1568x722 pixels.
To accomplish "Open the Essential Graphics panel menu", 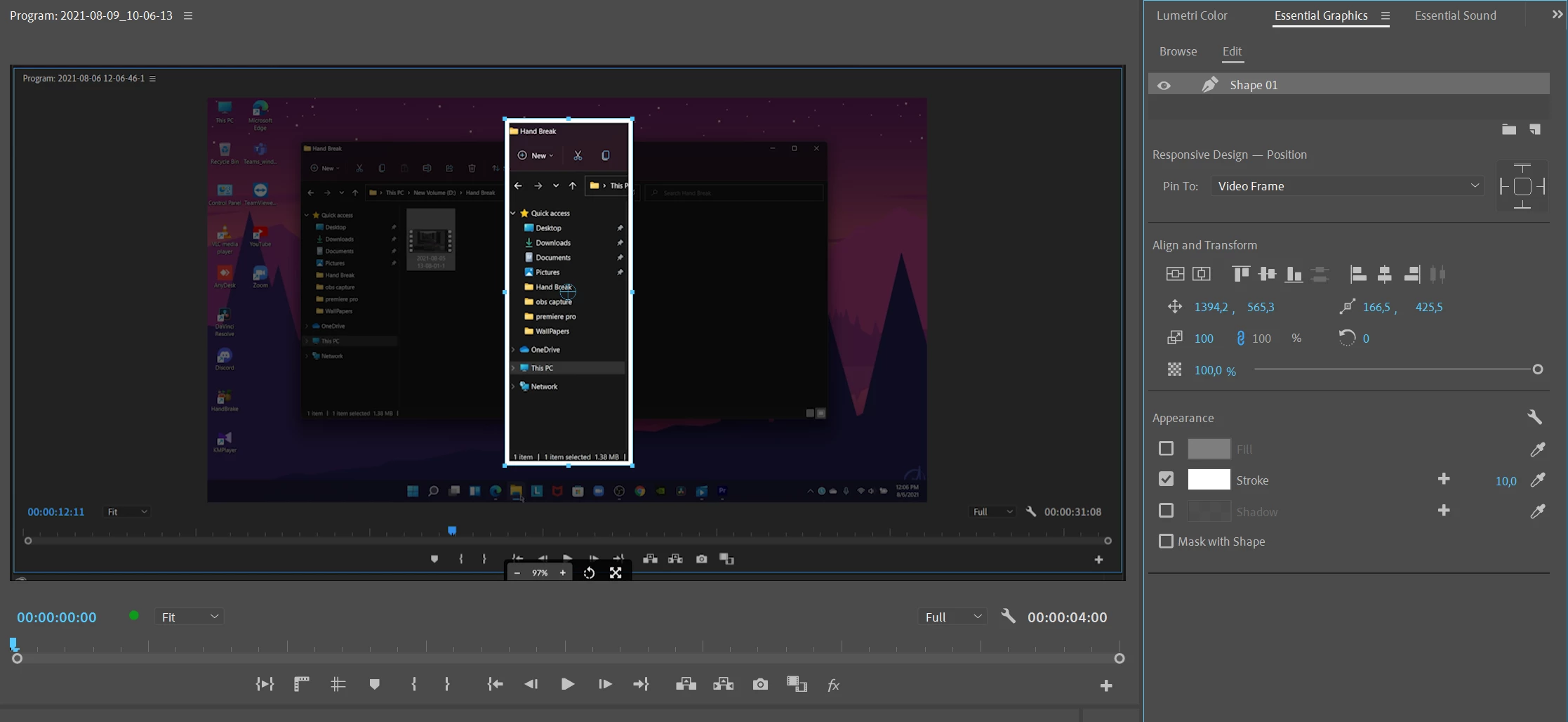I will click(1386, 15).
